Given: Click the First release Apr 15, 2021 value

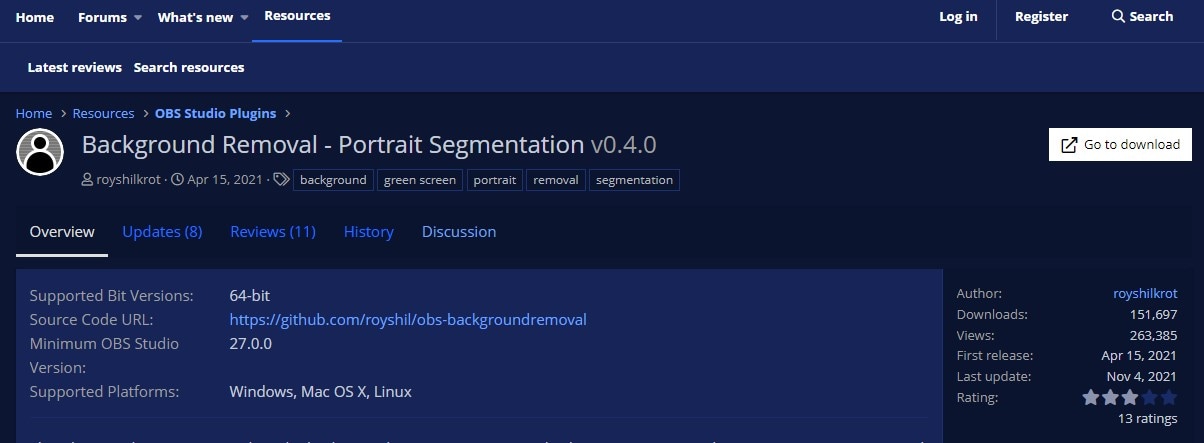Looking at the screenshot, I should click(1139, 355).
